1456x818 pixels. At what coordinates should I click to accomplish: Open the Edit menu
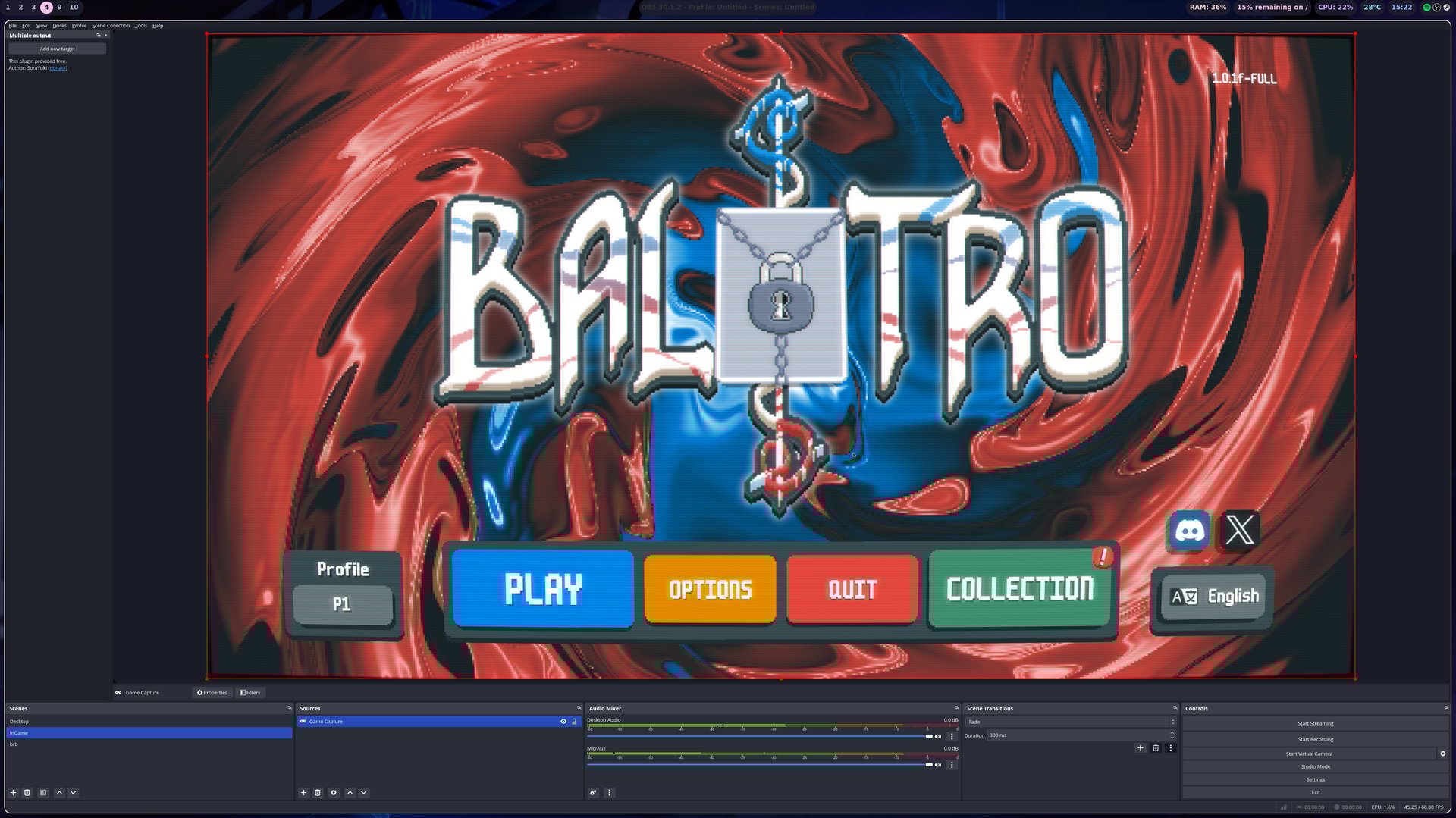pyautogui.click(x=26, y=26)
